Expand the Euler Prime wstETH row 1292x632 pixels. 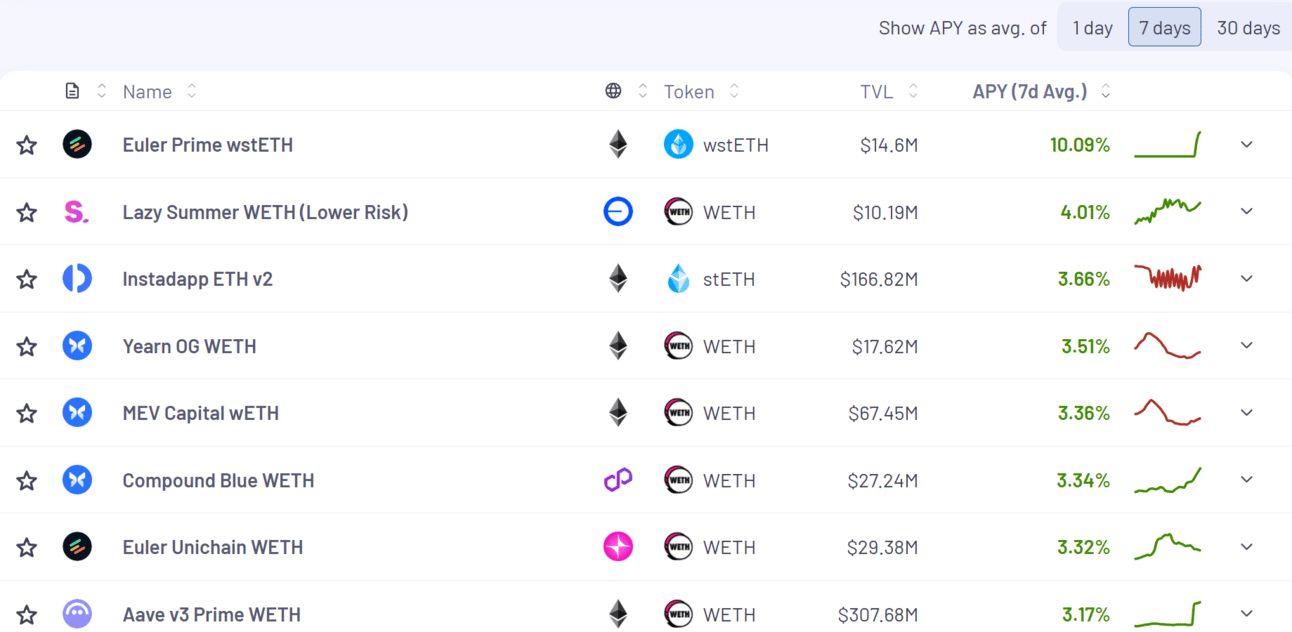pos(1246,144)
